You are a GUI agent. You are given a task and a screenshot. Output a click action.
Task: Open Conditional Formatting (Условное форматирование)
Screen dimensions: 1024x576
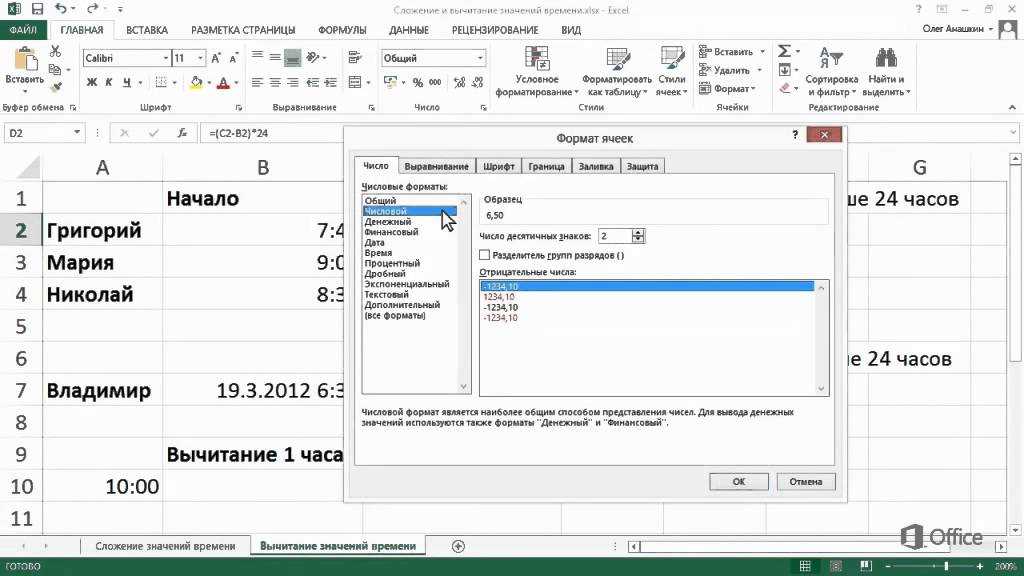coord(536,72)
